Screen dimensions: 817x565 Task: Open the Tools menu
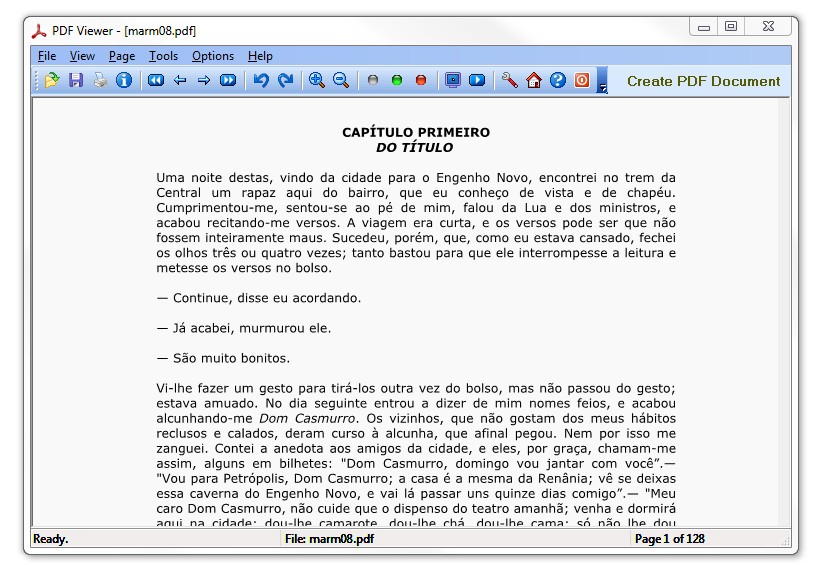(163, 56)
